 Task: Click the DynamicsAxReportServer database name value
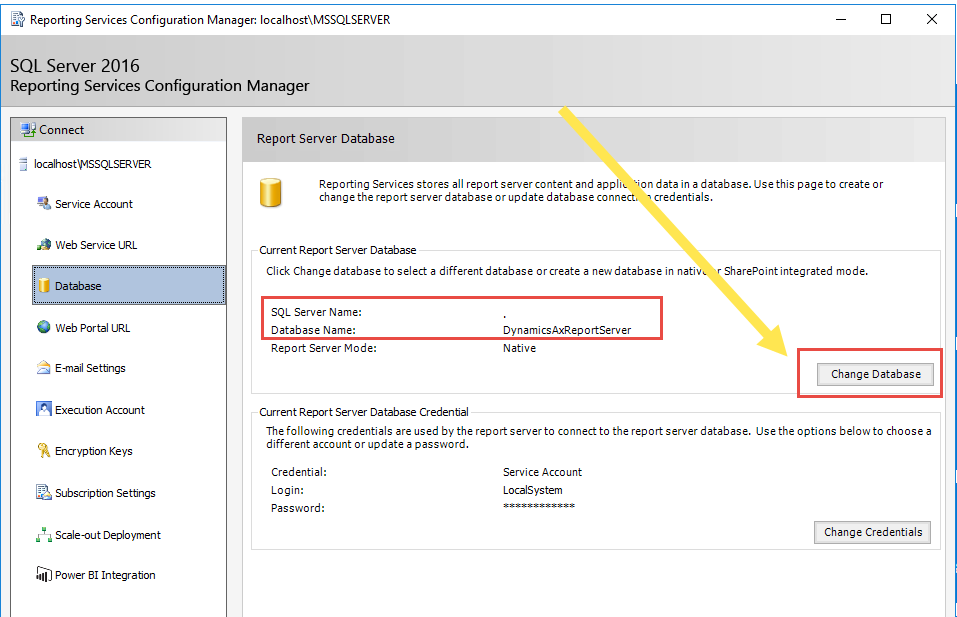pyautogui.click(x=567, y=330)
